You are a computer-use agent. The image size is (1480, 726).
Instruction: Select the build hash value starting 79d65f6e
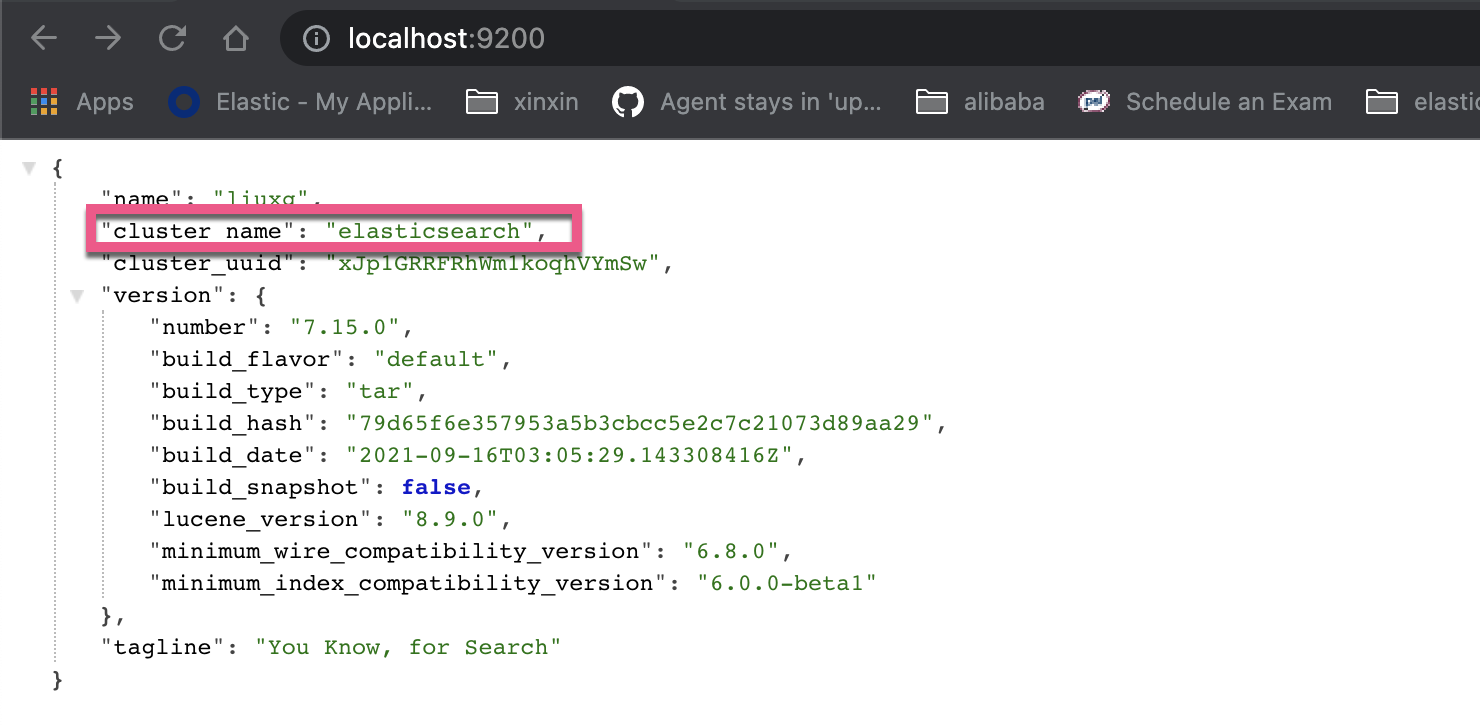641,423
